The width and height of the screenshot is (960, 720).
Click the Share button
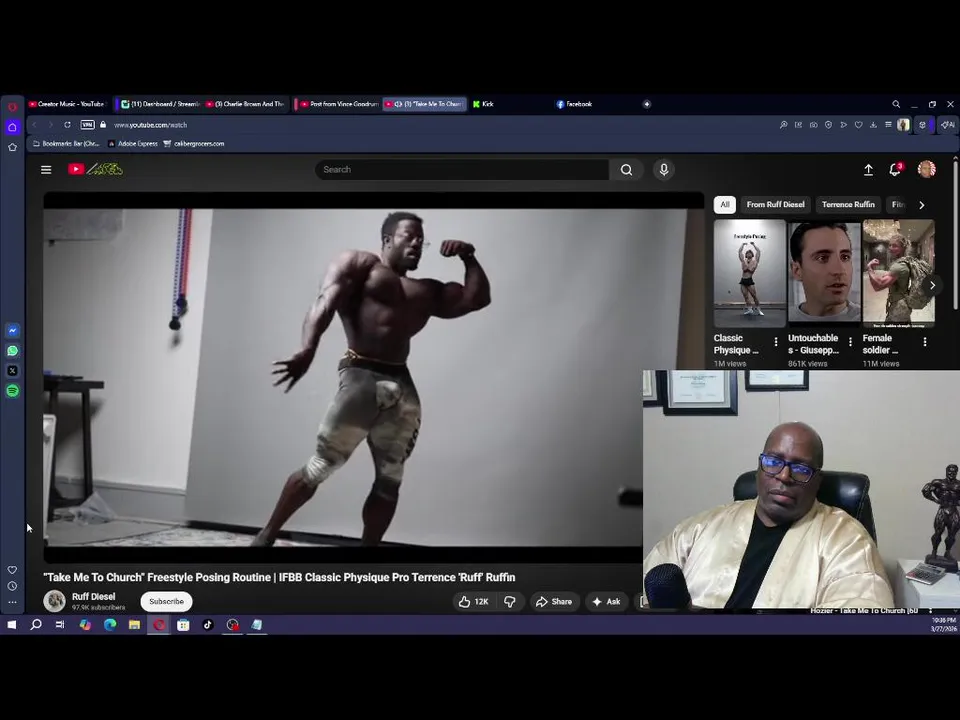coord(553,602)
